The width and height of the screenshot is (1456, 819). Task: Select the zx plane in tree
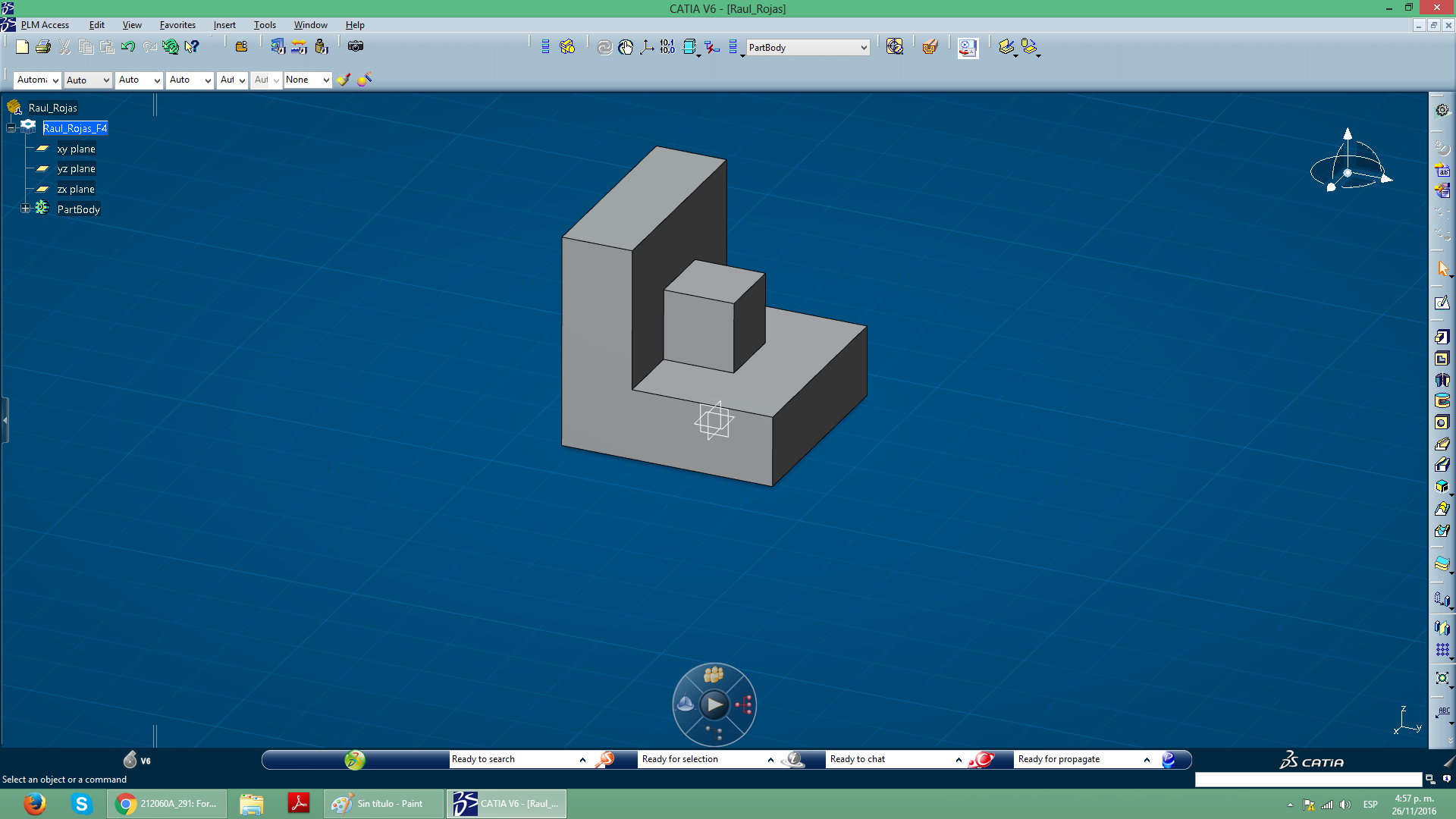(x=76, y=189)
